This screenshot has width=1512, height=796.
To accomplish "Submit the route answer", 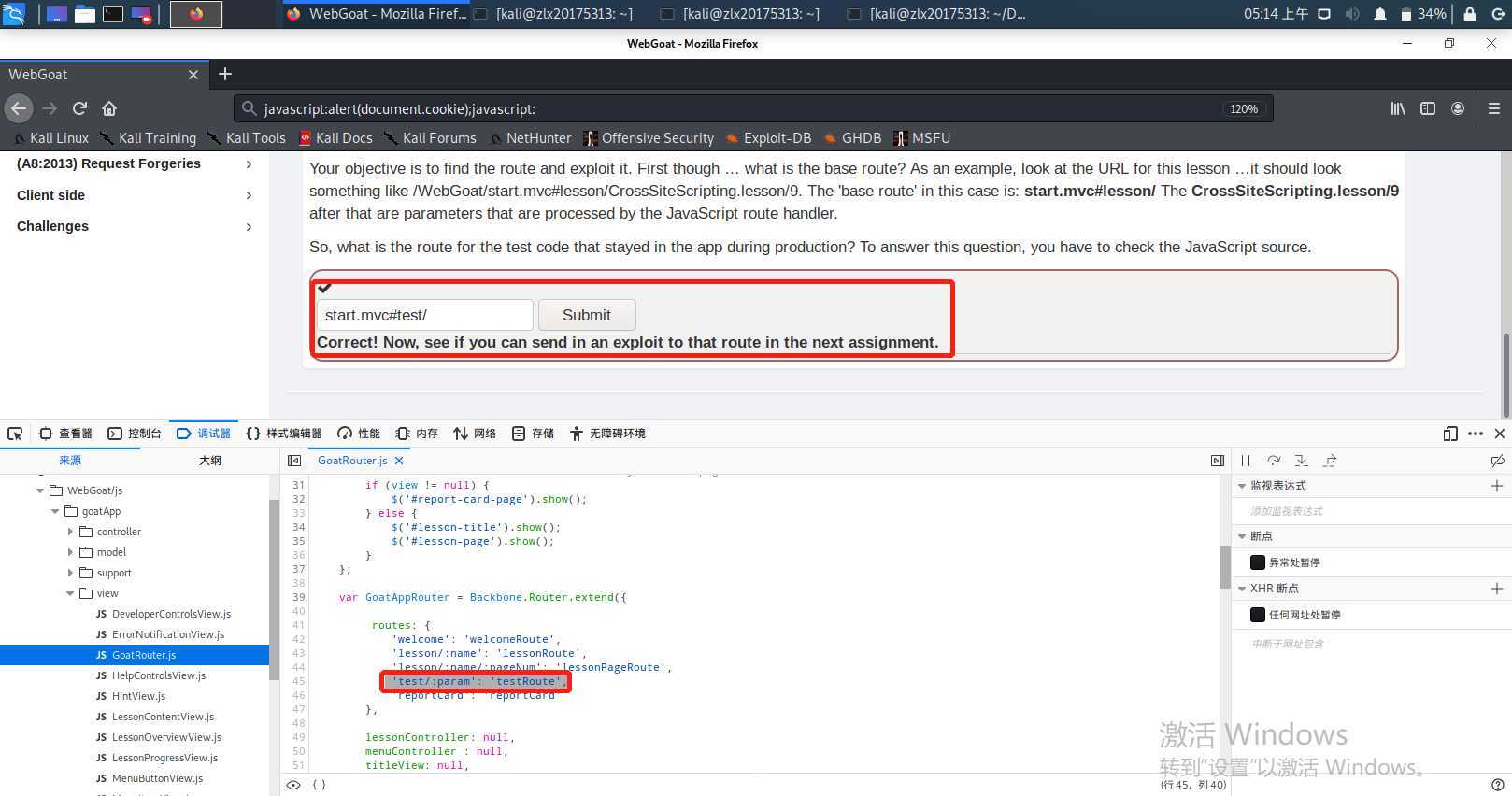I will pos(587,315).
